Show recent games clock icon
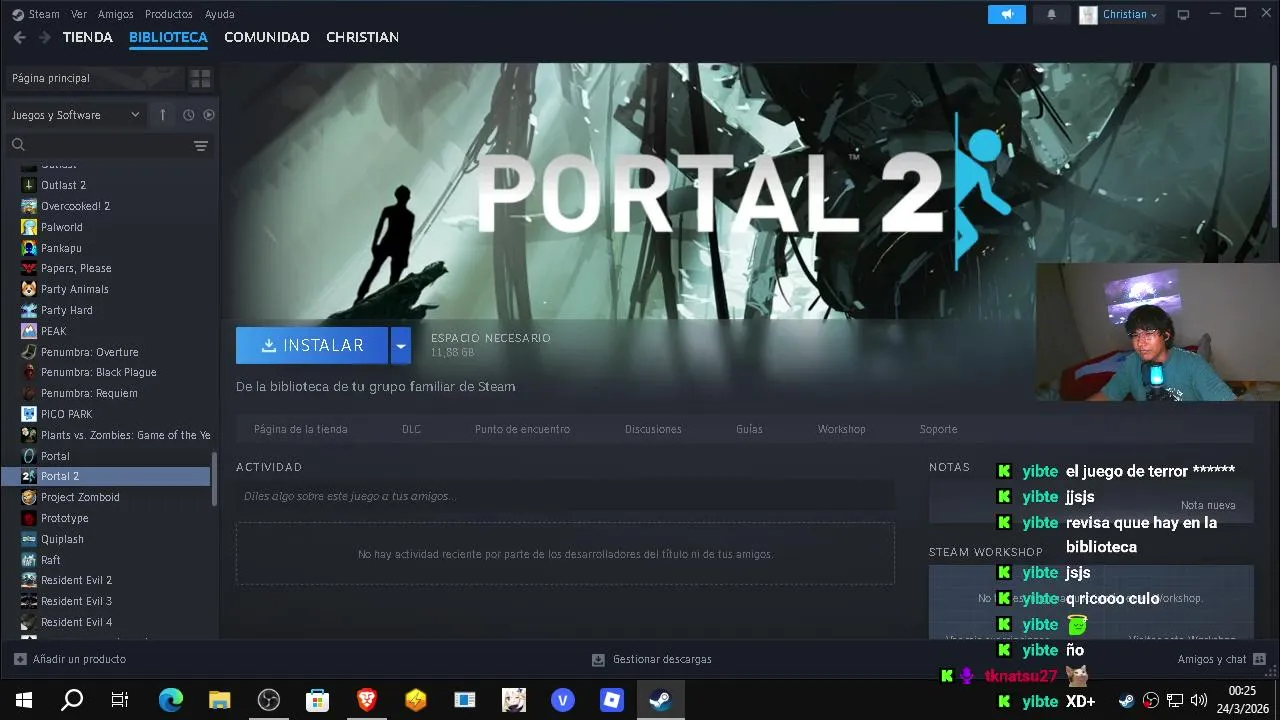 click(188, 115)
